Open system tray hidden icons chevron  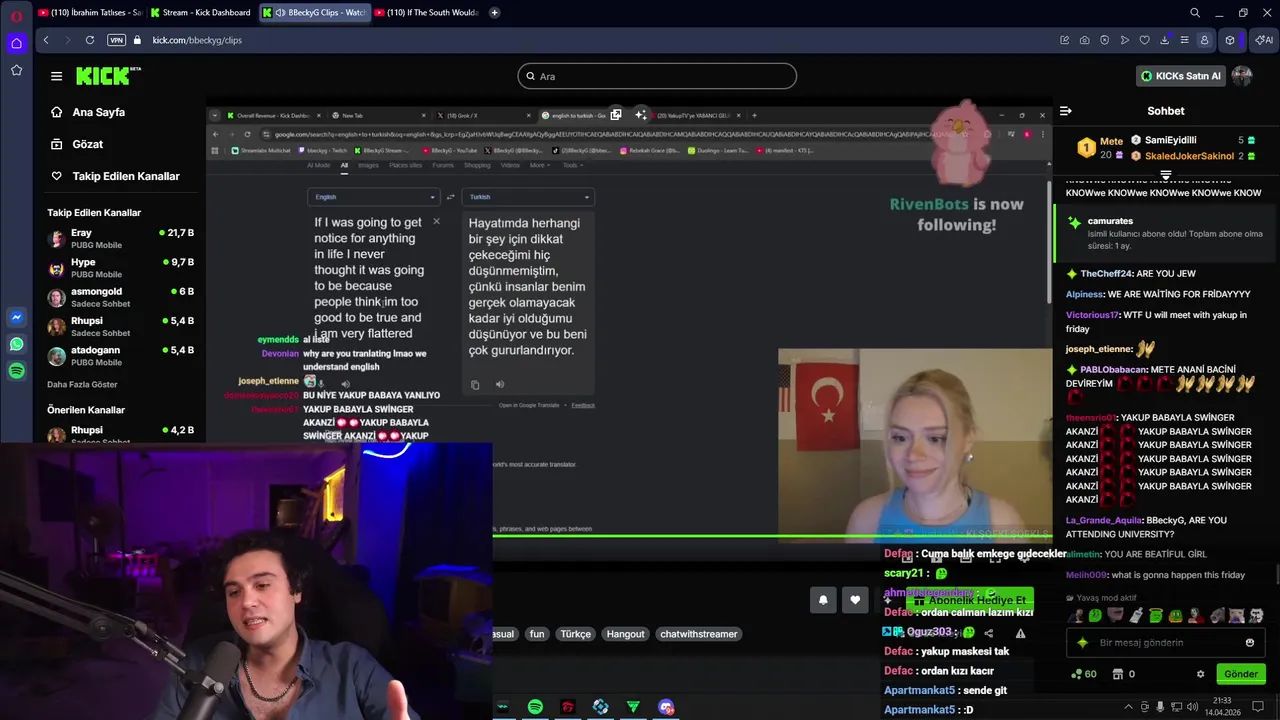[1128, 707]
